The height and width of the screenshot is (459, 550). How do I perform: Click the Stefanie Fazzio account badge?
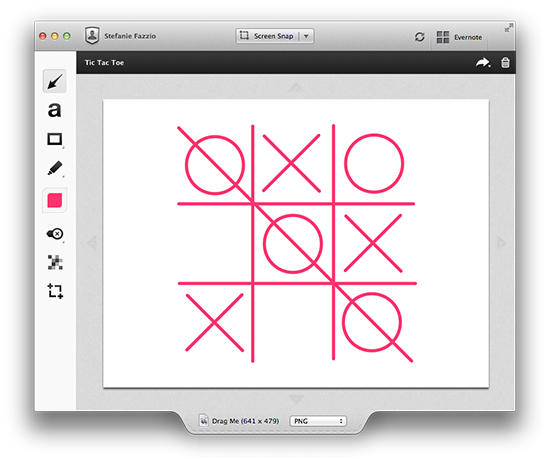[92, 35]
